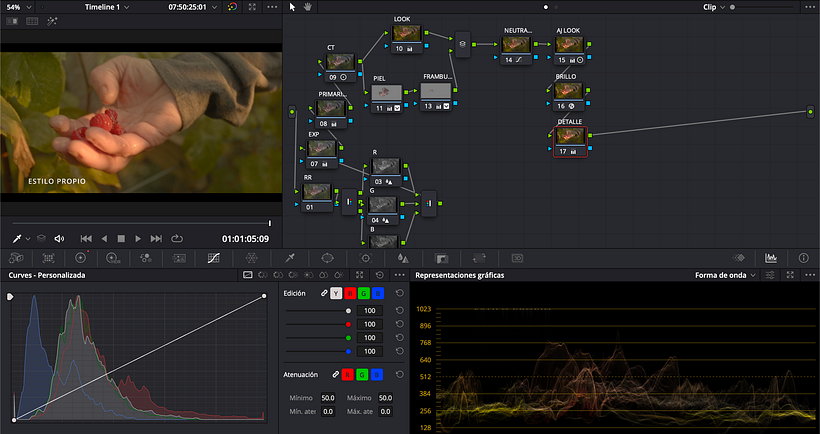Reset the Edición curve section
This screenshot has height=434, width=820.
(x=400, y=293)
